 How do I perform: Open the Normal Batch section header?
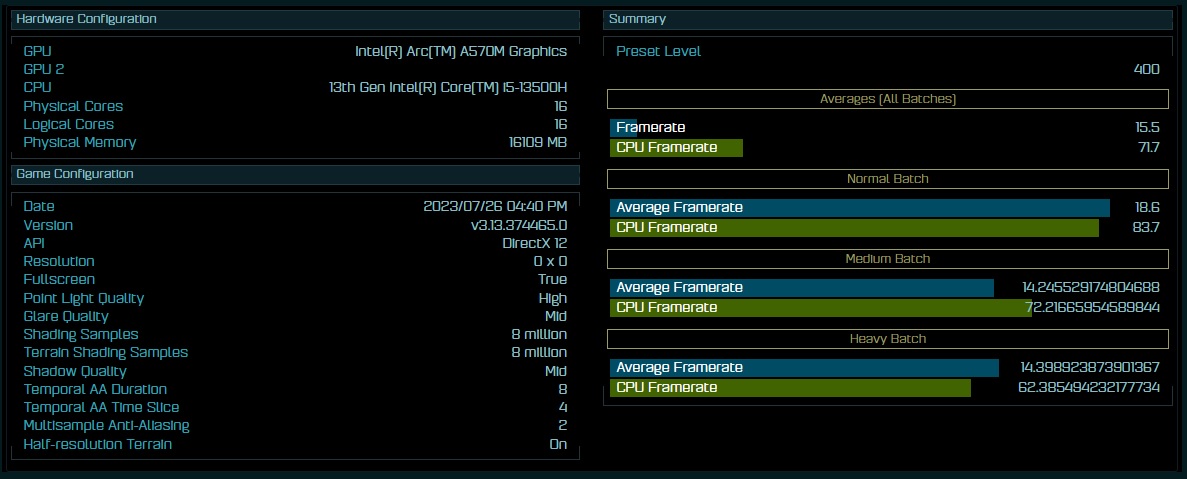[x=888, y=179]
